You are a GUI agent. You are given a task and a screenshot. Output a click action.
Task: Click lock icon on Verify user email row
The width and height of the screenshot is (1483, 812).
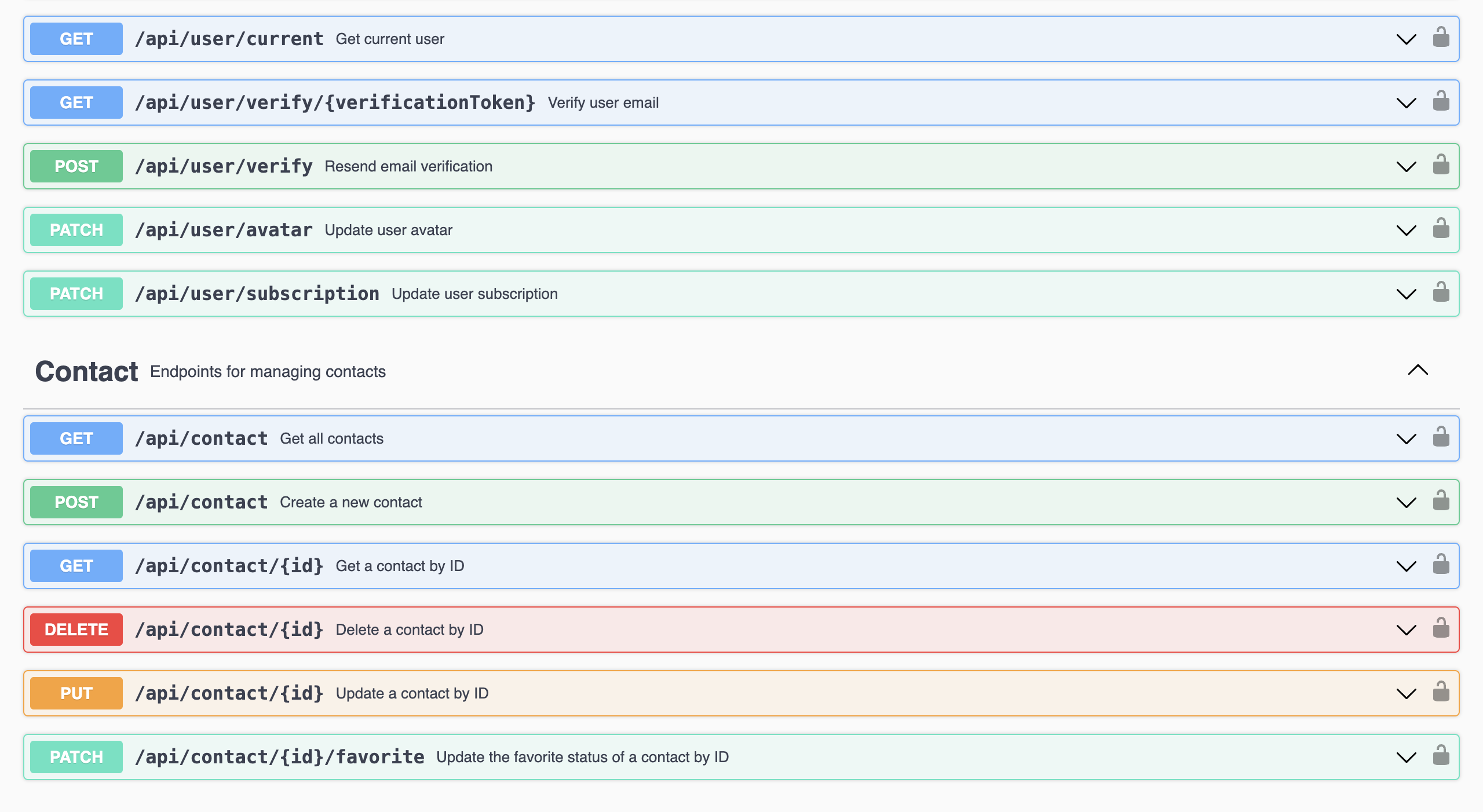[x=1441, y=101]
